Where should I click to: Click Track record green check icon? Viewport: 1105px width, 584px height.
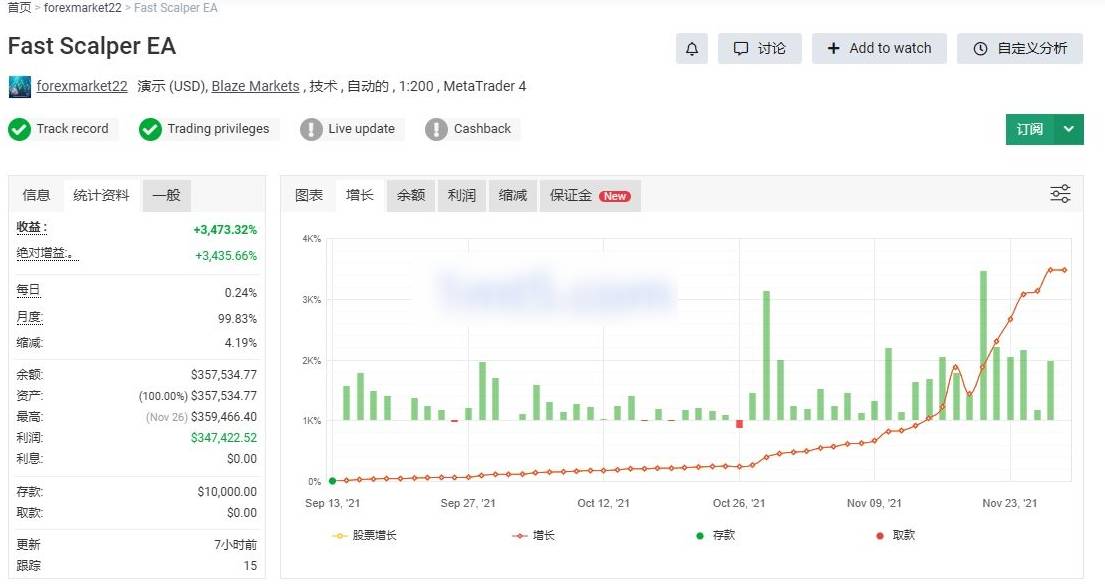[x=20, y=130]
